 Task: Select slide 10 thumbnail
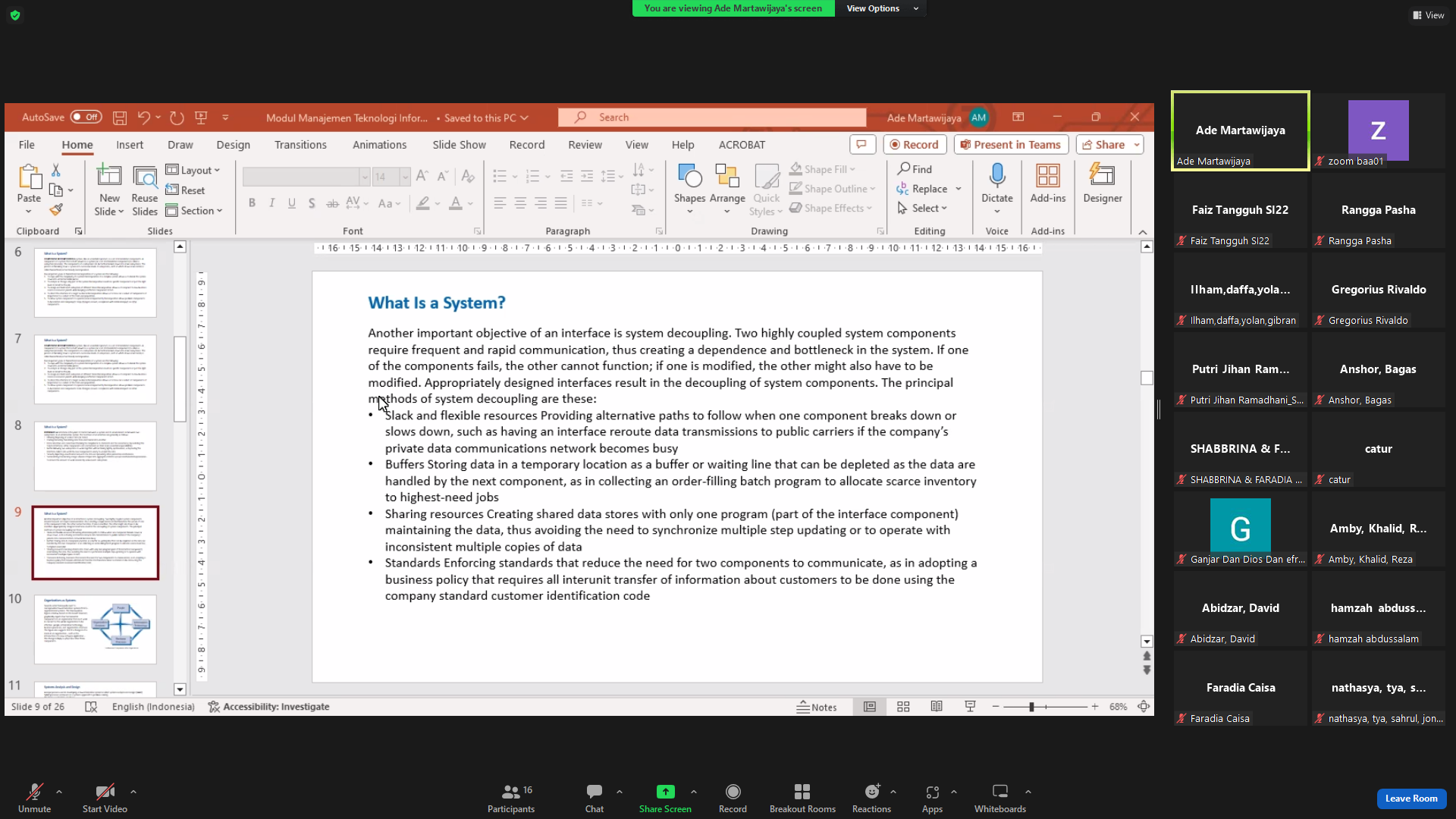click(96, 629)
